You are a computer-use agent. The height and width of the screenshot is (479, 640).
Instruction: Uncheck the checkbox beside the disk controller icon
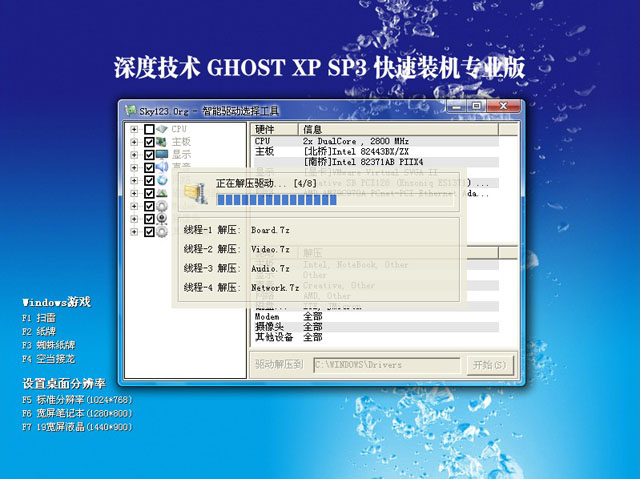[149, 193]
